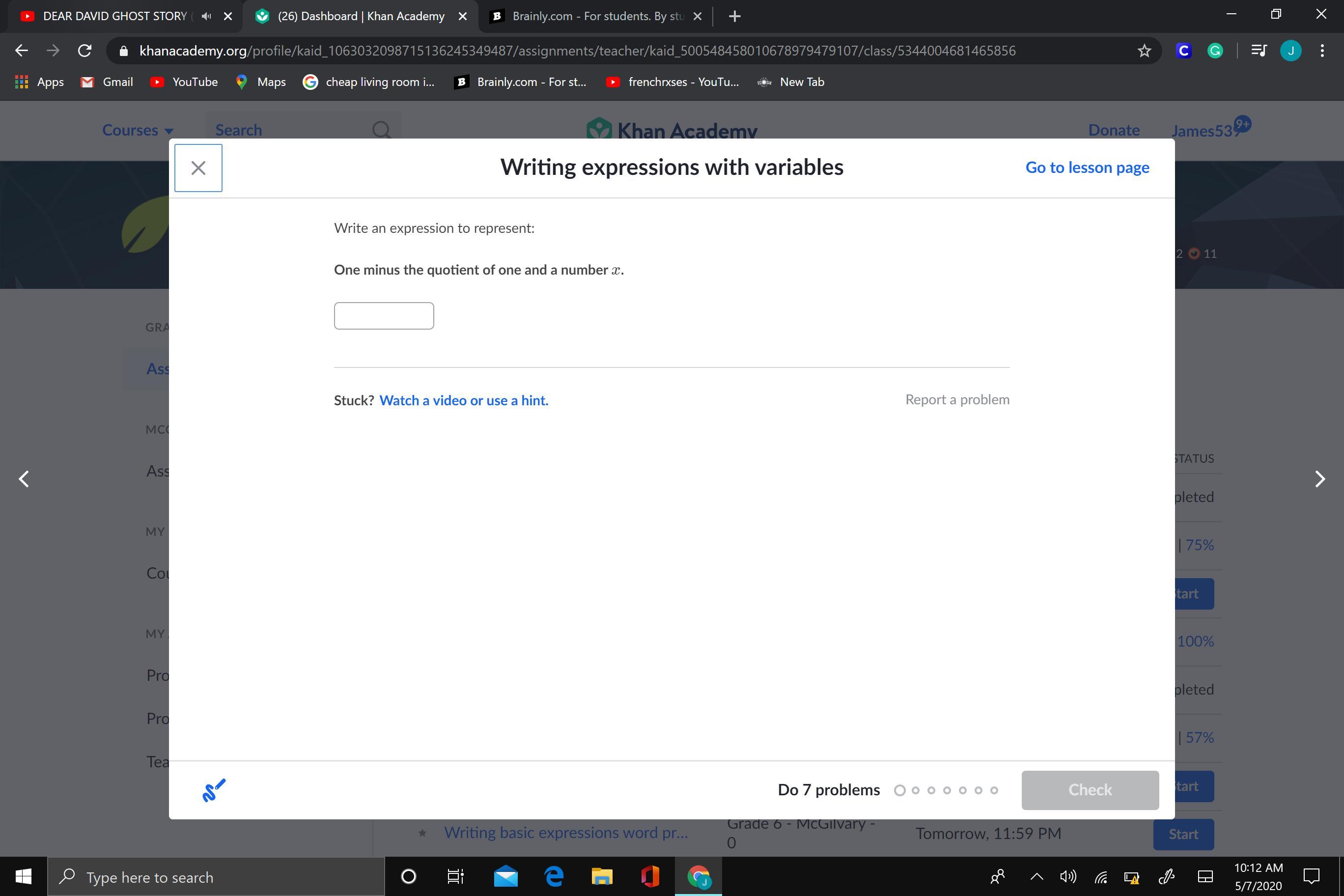This screenshot has height=896, width=1344.
Task: Mute the DEAR DAVID GHOST STORY tab
Action: [x=206, y=17]
